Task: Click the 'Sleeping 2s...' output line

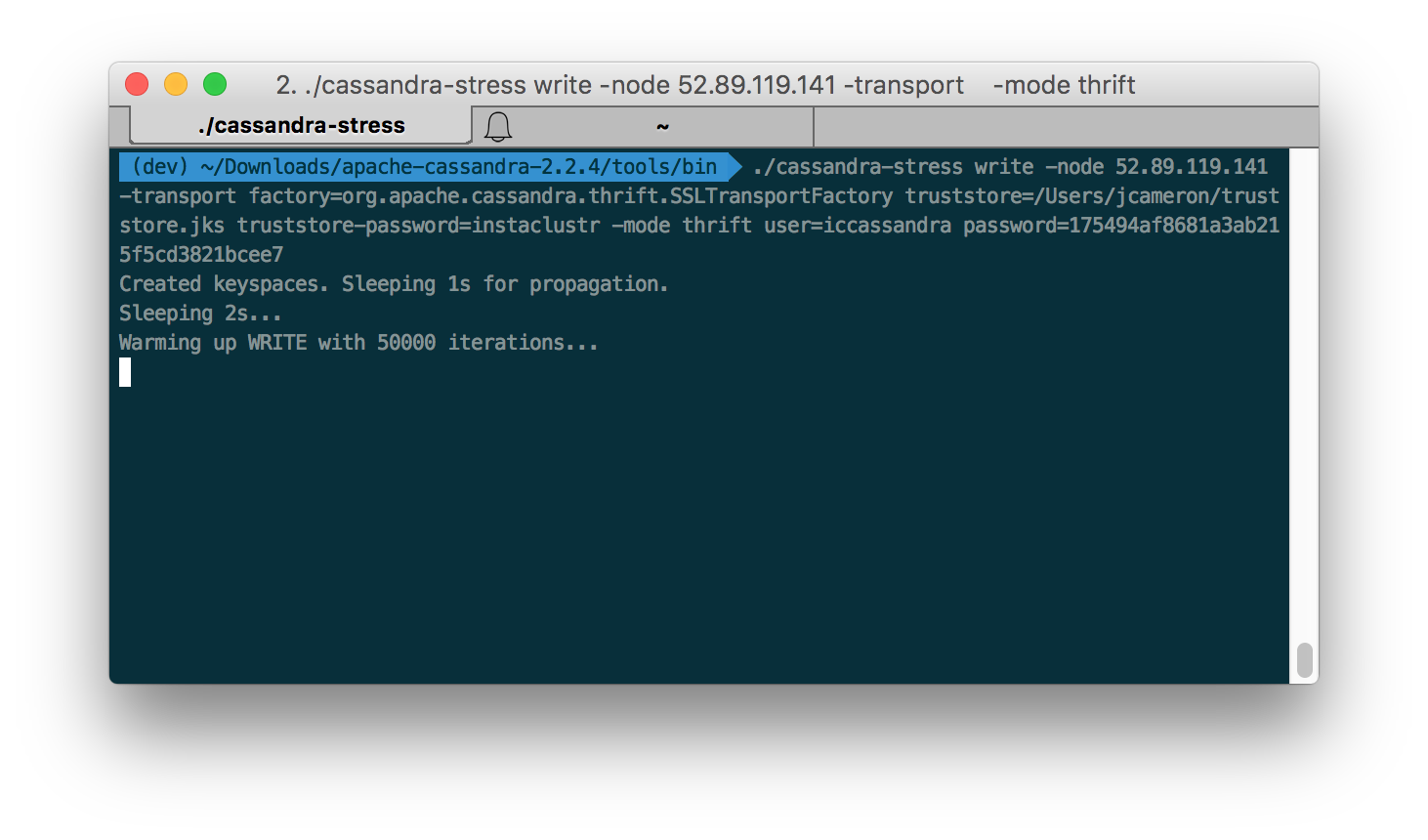Action: 200,314
